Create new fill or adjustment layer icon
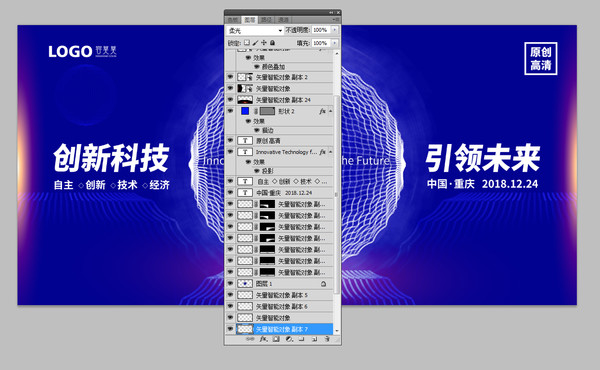 coord(289,339)
